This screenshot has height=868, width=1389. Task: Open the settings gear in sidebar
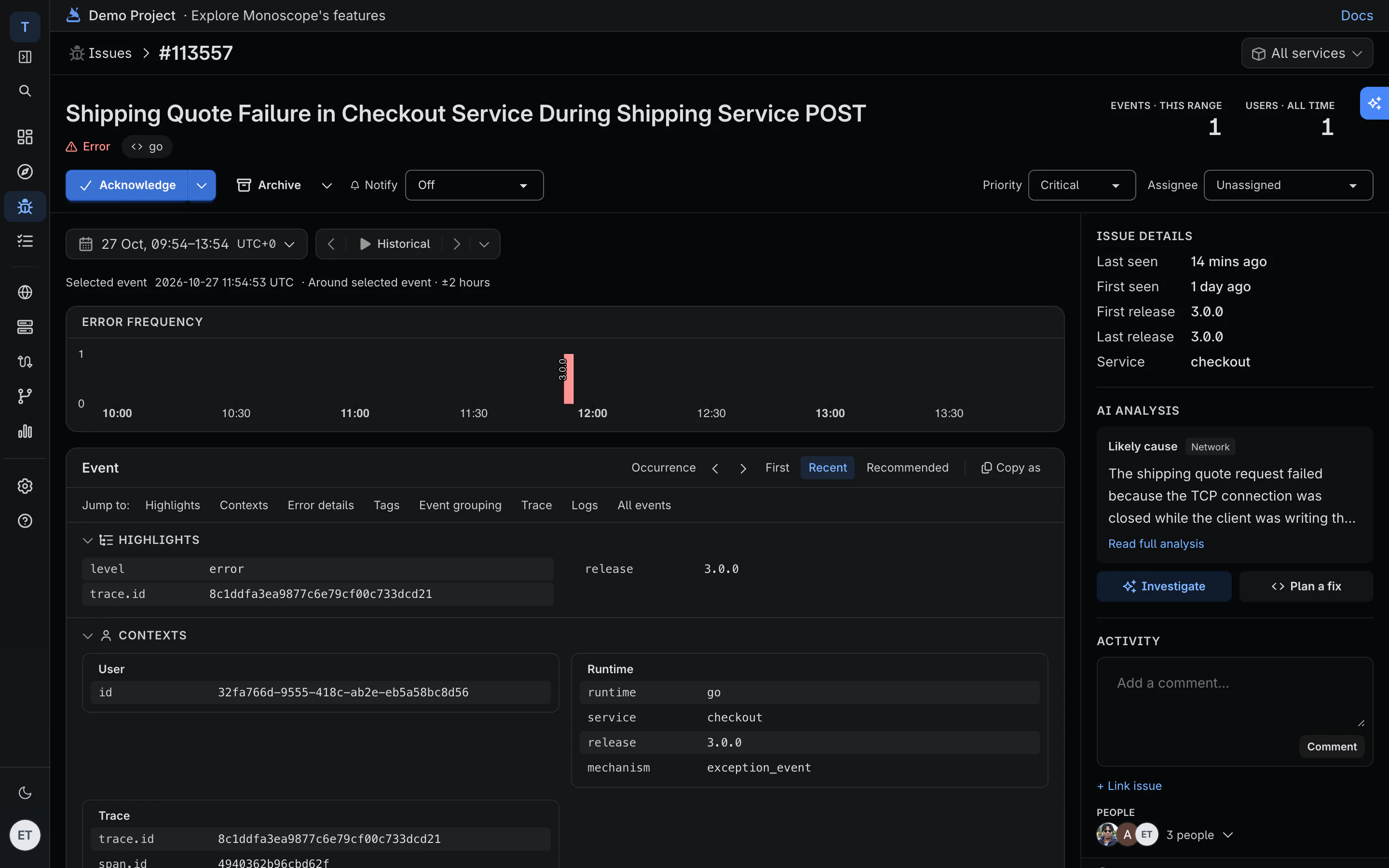click(x=25, y=486)
